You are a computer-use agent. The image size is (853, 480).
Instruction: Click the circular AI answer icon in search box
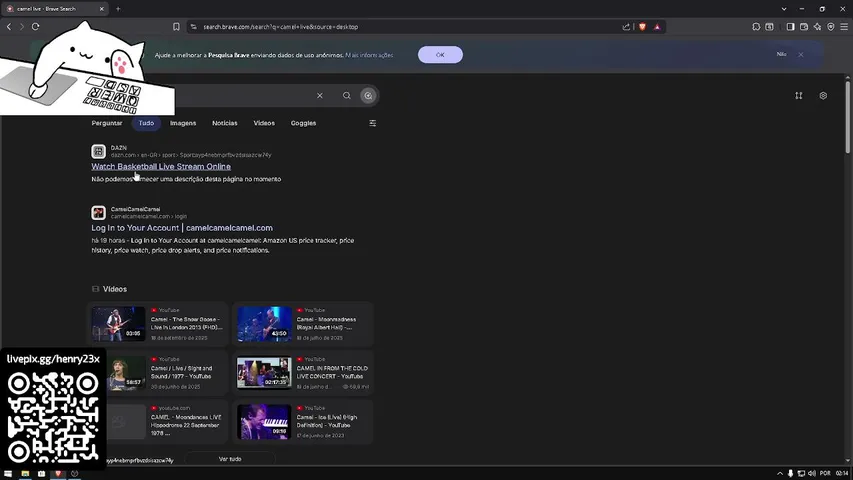[x=368, y=96]
